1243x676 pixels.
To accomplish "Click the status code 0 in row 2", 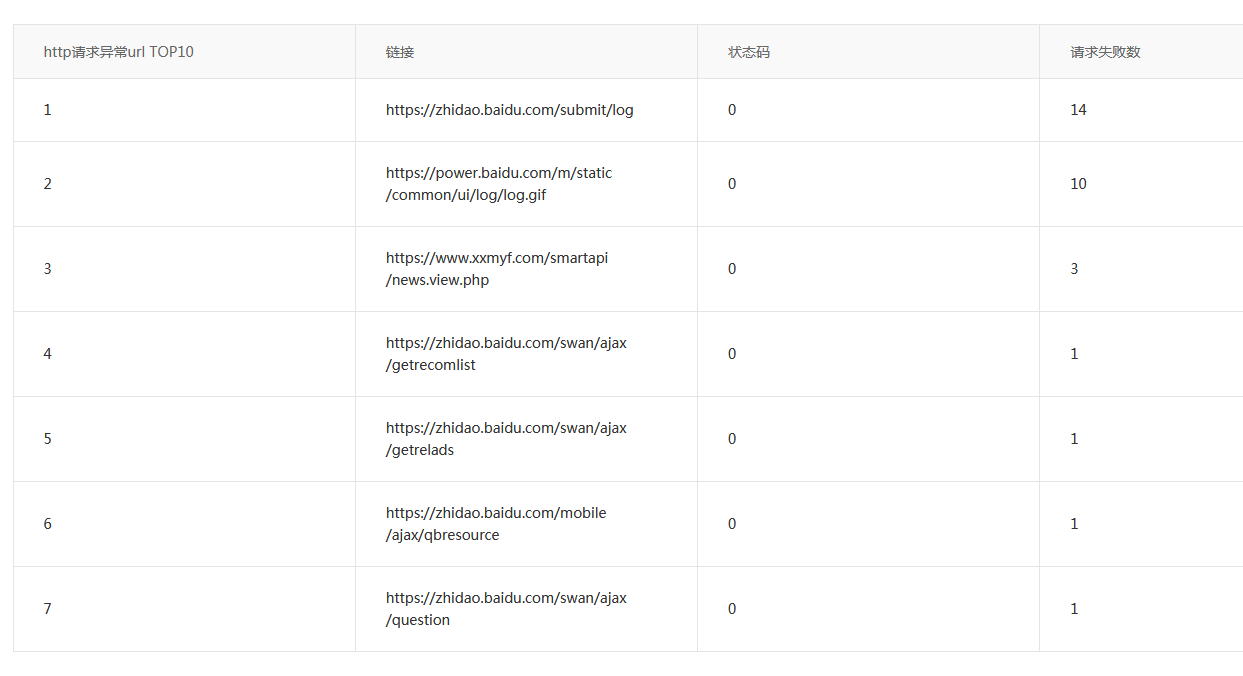I will coord(732,184).
